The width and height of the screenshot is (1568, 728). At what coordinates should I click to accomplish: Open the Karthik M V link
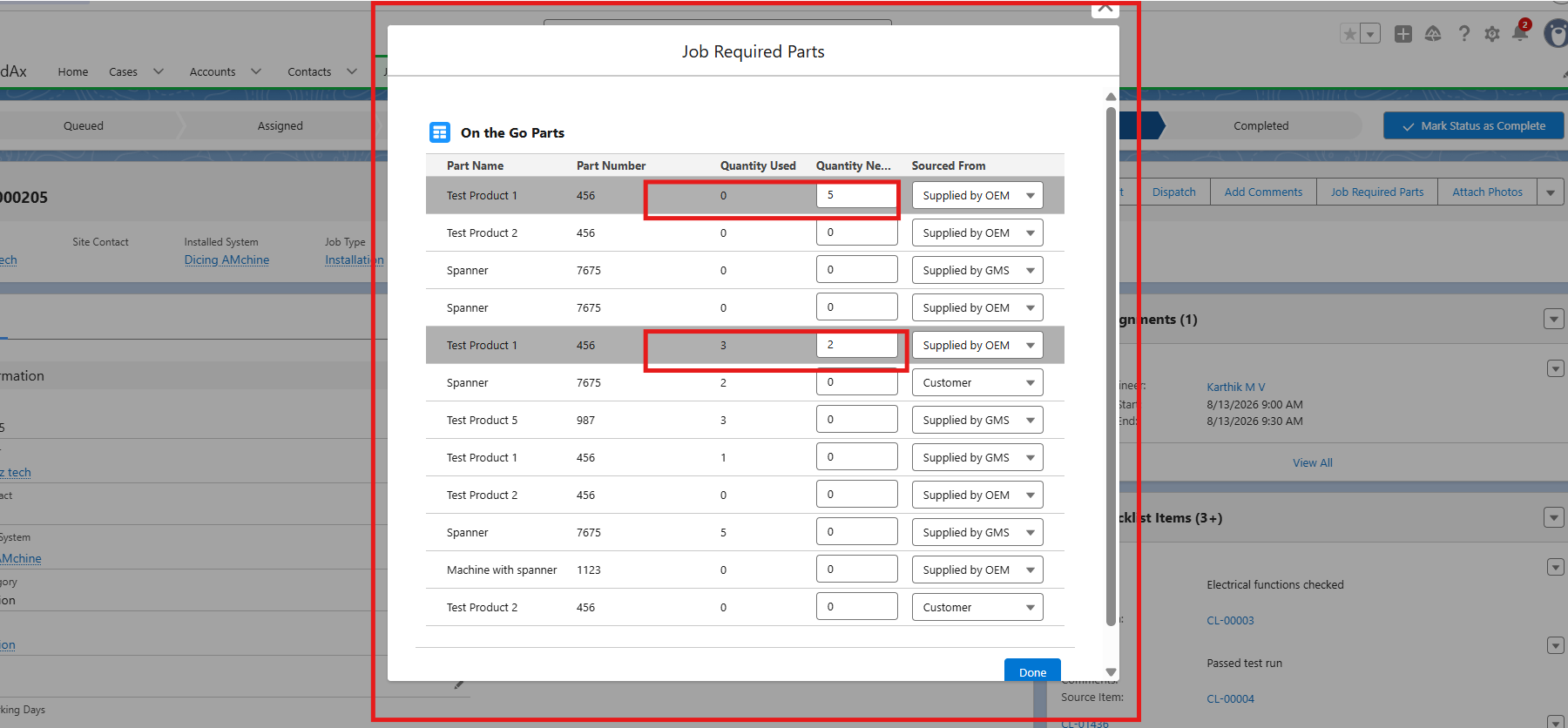coord(1235,387)
